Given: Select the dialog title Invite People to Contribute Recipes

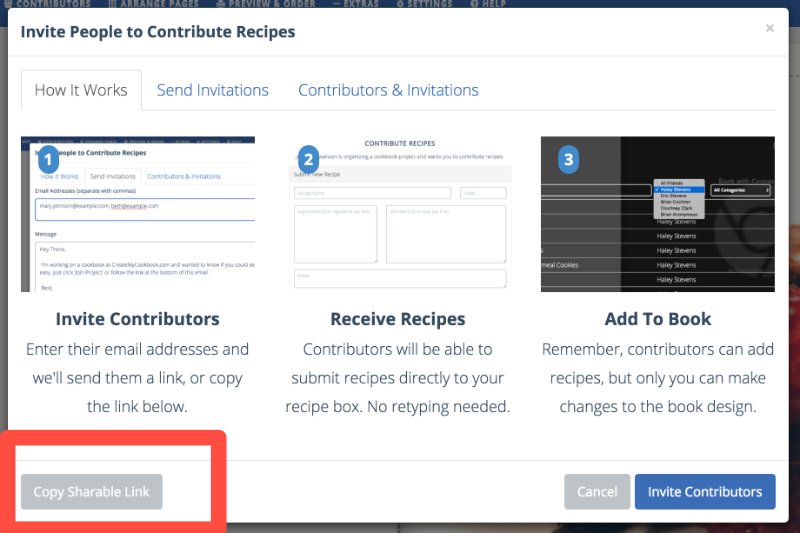Looking at the screenshot, I should 158,32.
